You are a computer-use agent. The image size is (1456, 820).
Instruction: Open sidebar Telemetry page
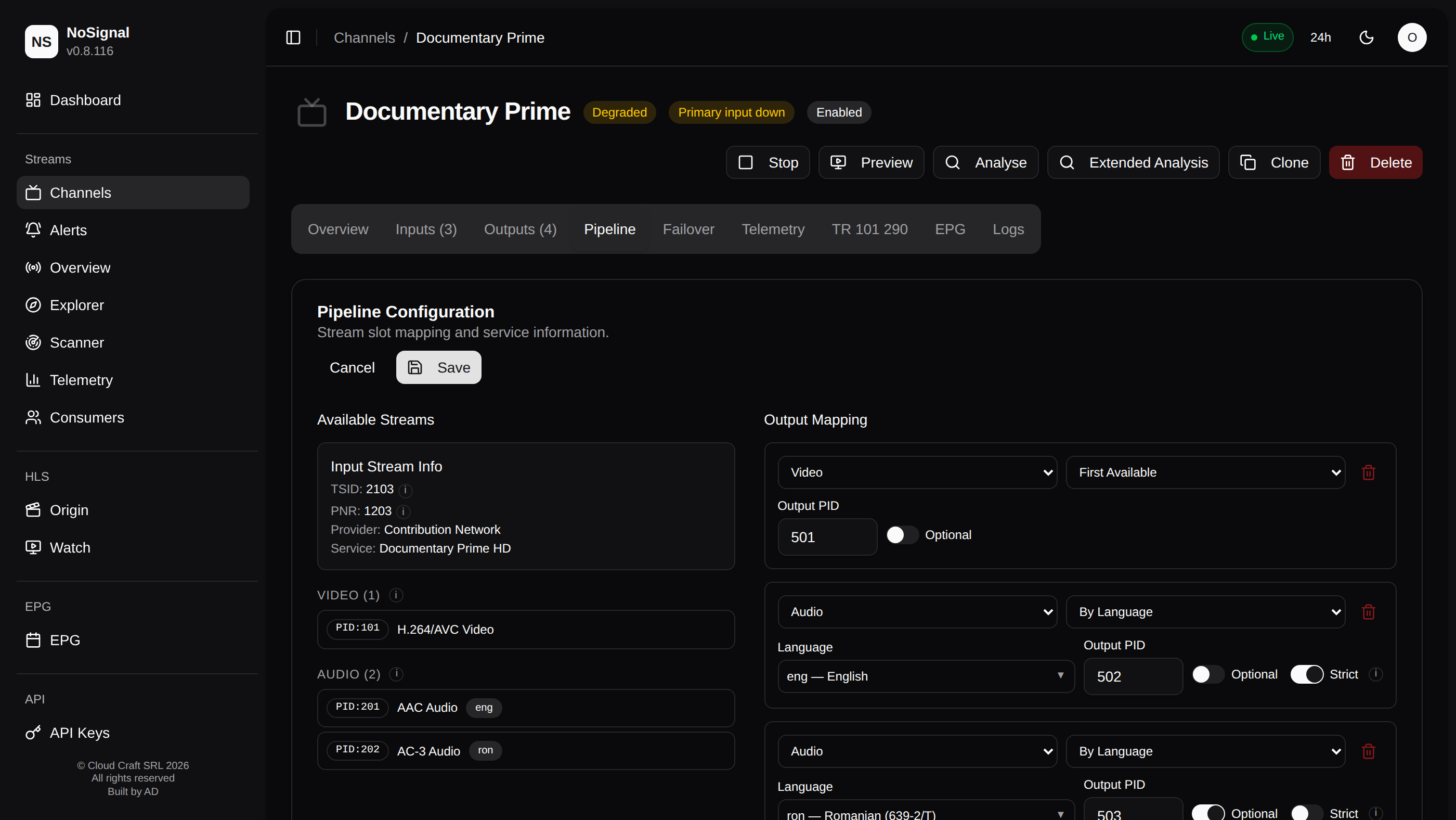(133, 380)
